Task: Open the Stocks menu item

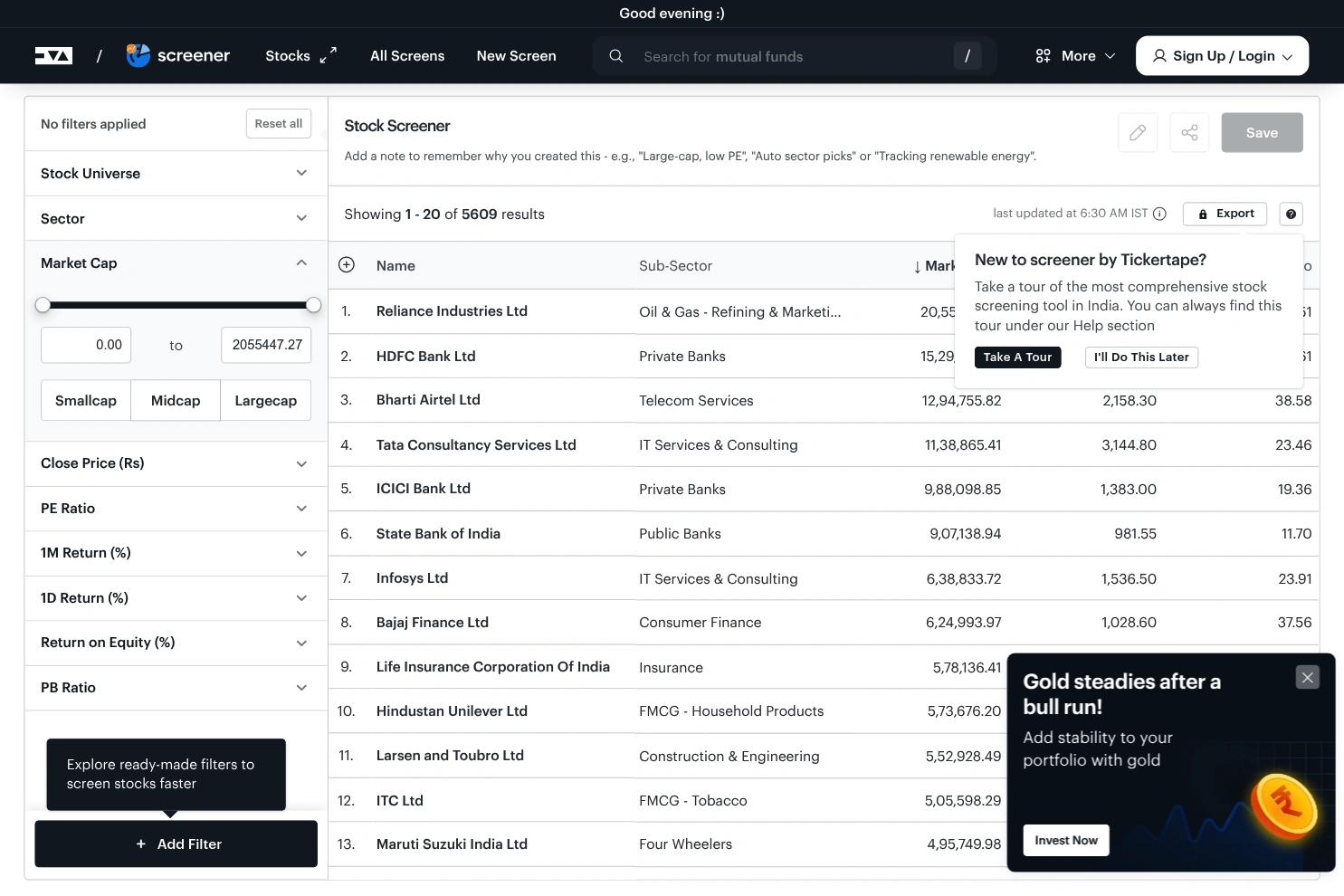Action: click(x=288, y=56)
